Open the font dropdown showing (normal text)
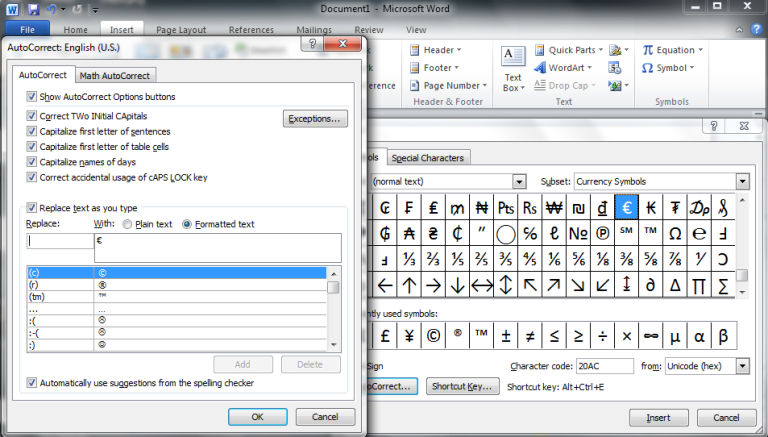 [x=519, y=182]
